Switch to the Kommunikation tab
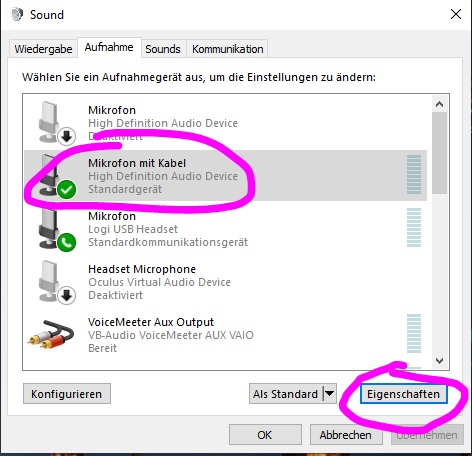The image size is (472, 456). tap(228, 49)
